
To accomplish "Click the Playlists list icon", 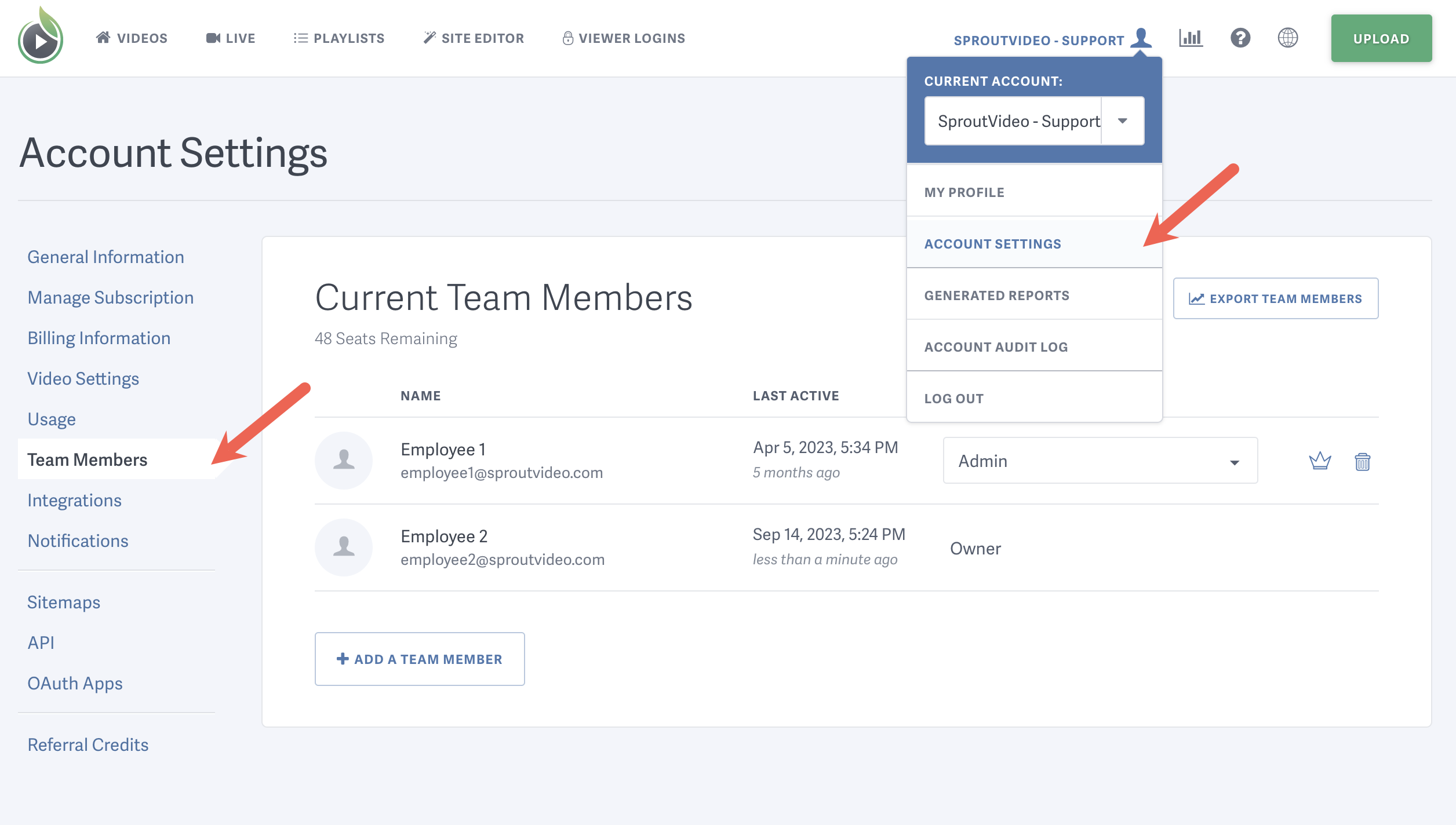I will pyautogui.click(x=300, y=37).
